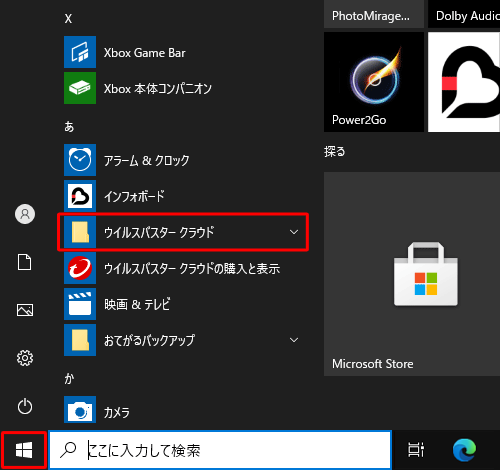
Task: Launch Microsoft Edge from the taskbar
Action: tap(464, 450)
